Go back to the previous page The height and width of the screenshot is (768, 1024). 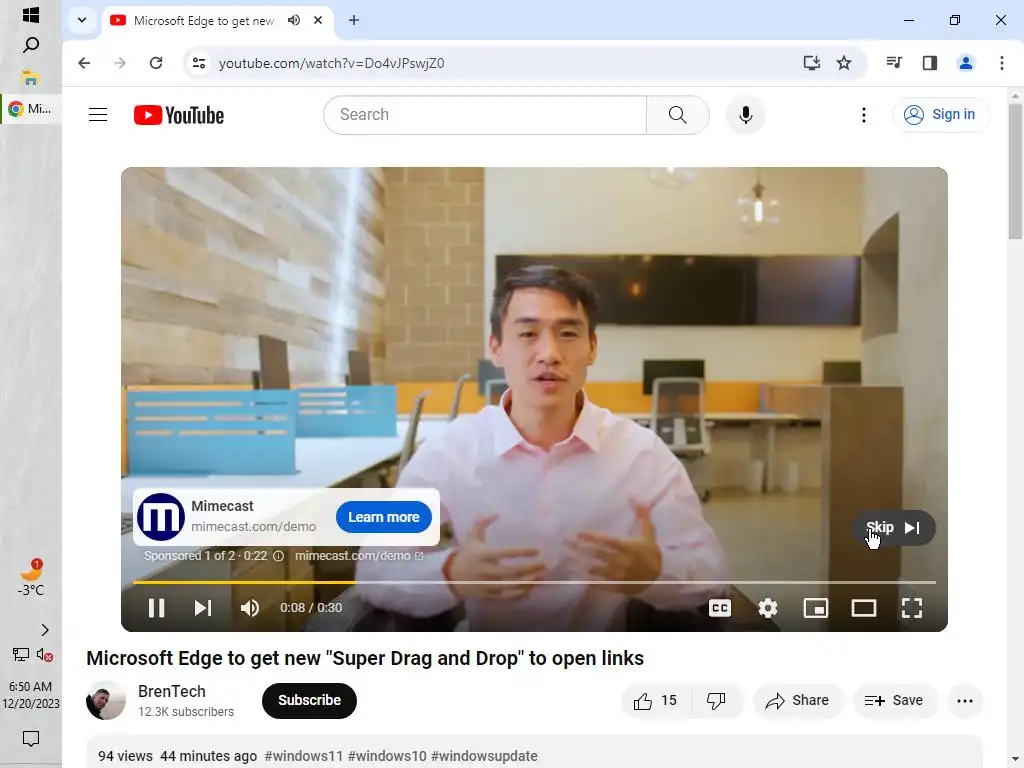click(84, 63)
